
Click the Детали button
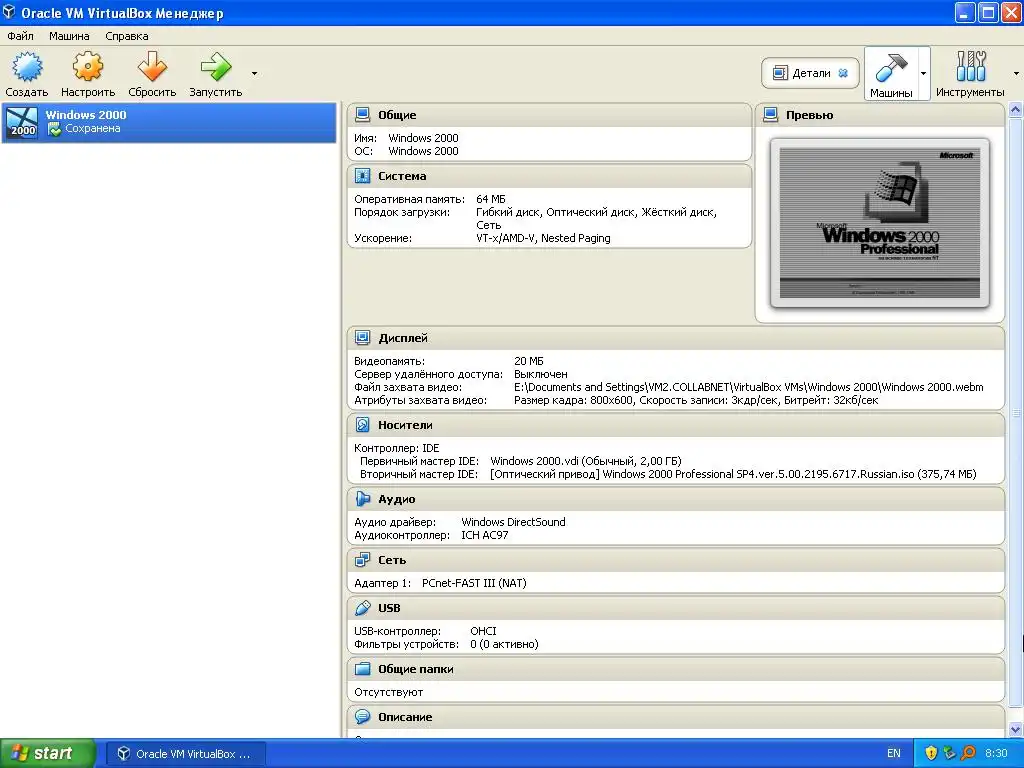(x=810, y=73)
